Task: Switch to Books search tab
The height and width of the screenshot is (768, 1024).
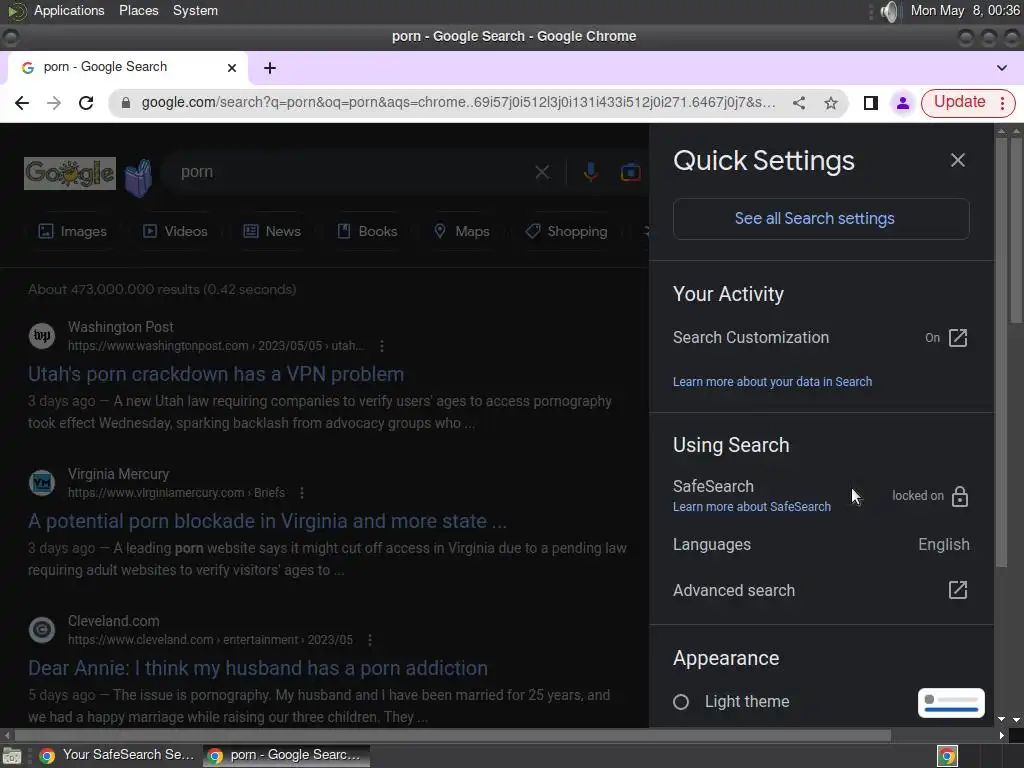Action: pos(367,231)
